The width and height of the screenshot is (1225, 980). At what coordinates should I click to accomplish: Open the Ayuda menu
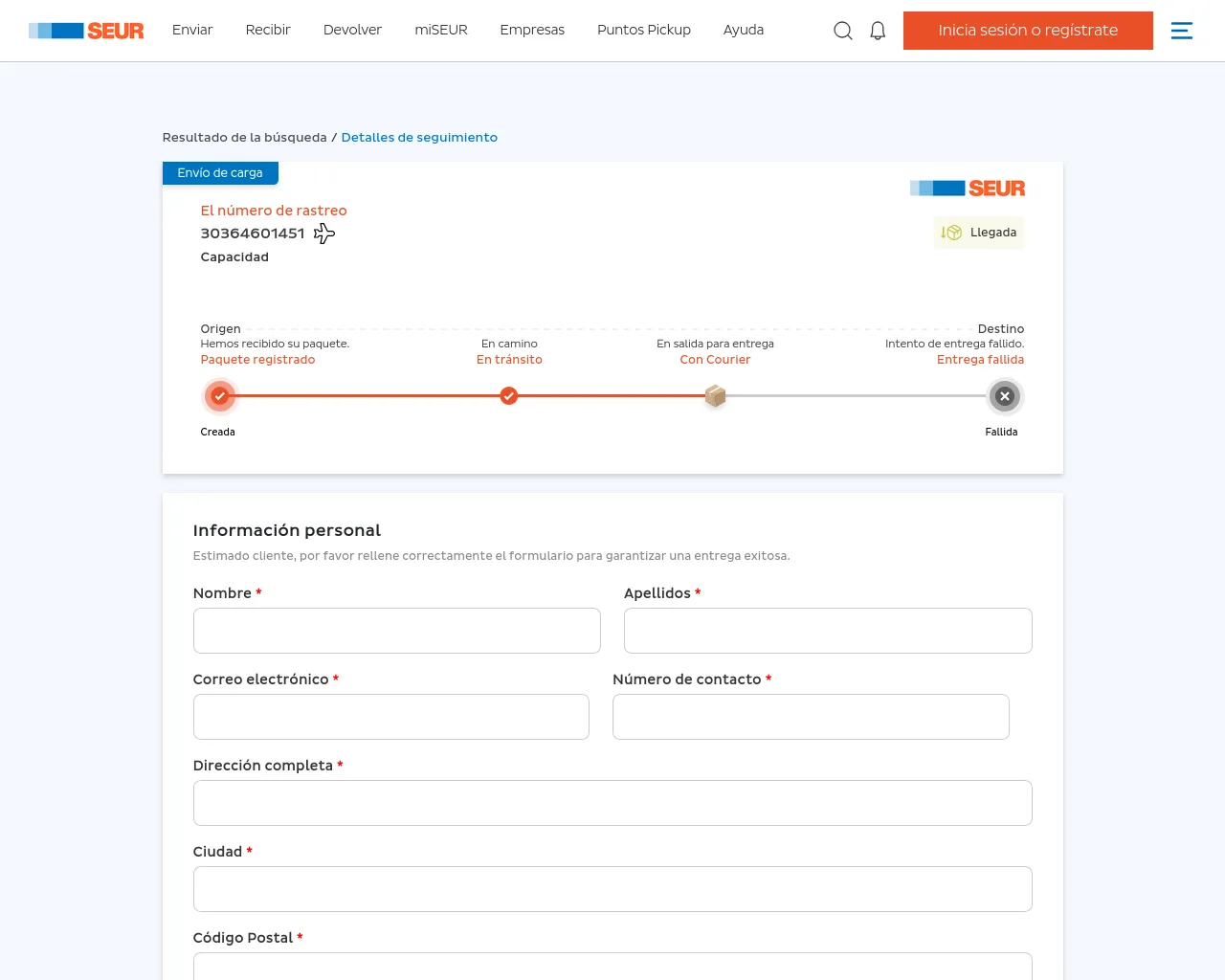click(744, 30)
